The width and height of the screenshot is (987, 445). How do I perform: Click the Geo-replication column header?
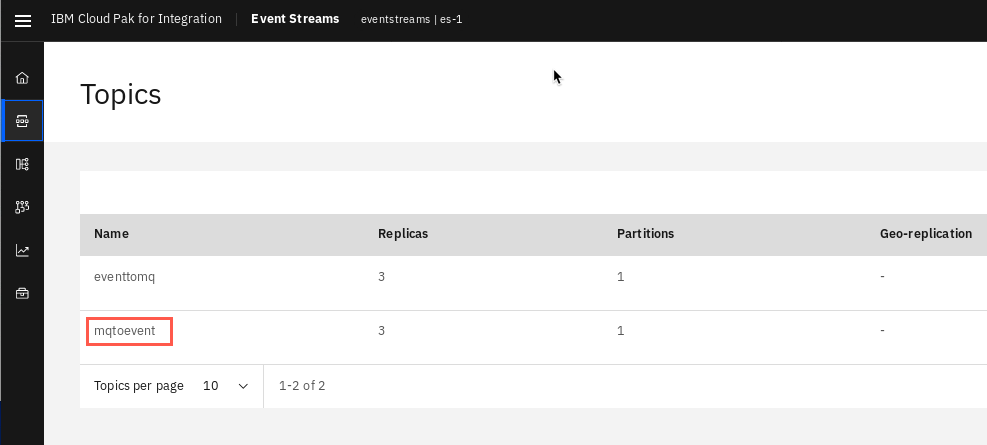(x=926, y=234)
